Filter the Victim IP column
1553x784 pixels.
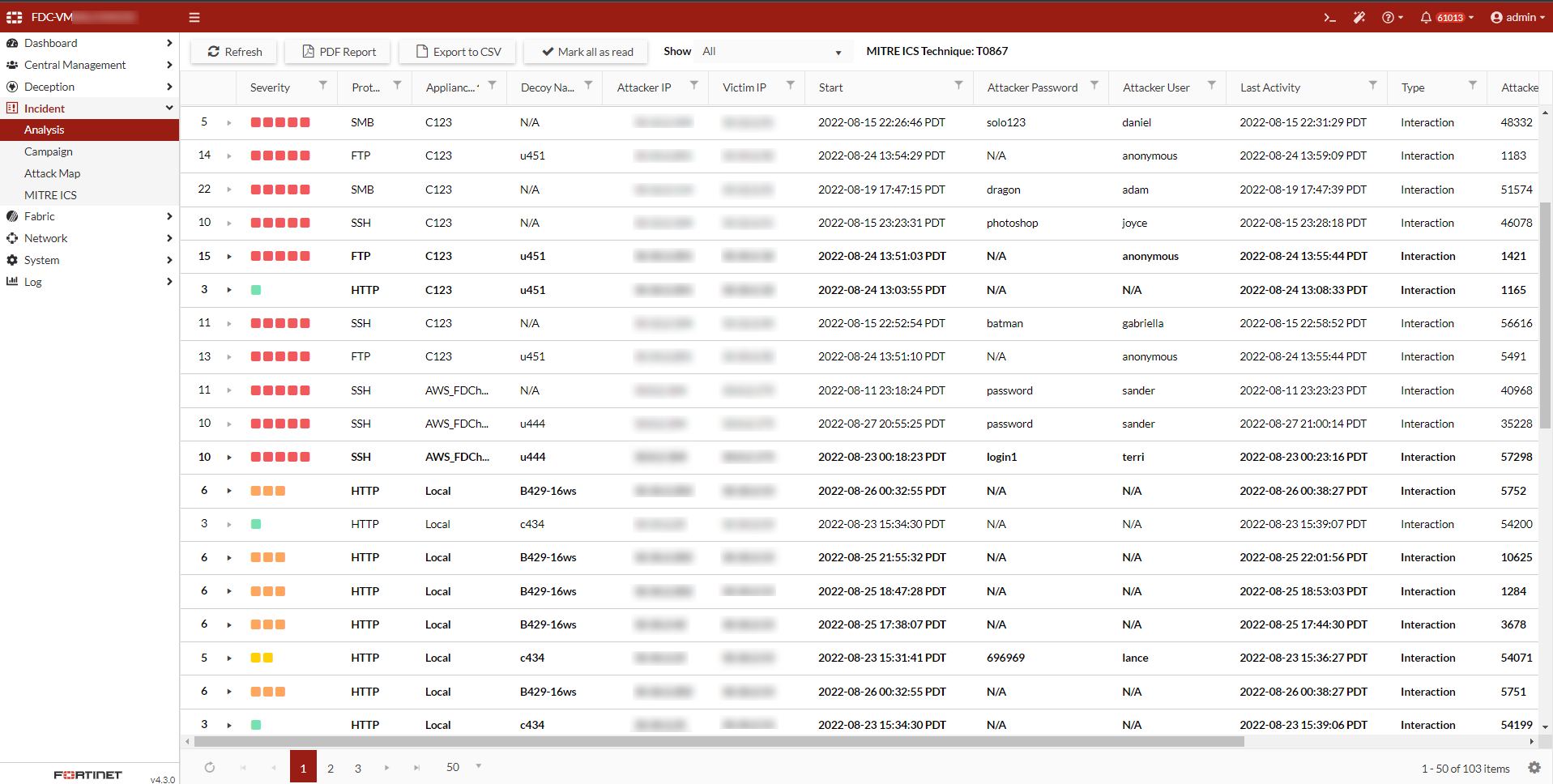791,85
